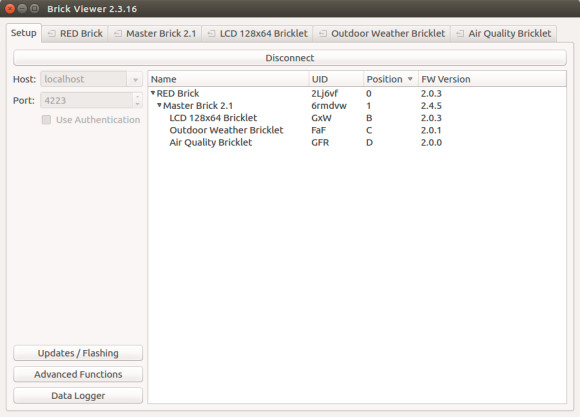
Task: Click the Port spinner down arrow
Action: point(138,104)
